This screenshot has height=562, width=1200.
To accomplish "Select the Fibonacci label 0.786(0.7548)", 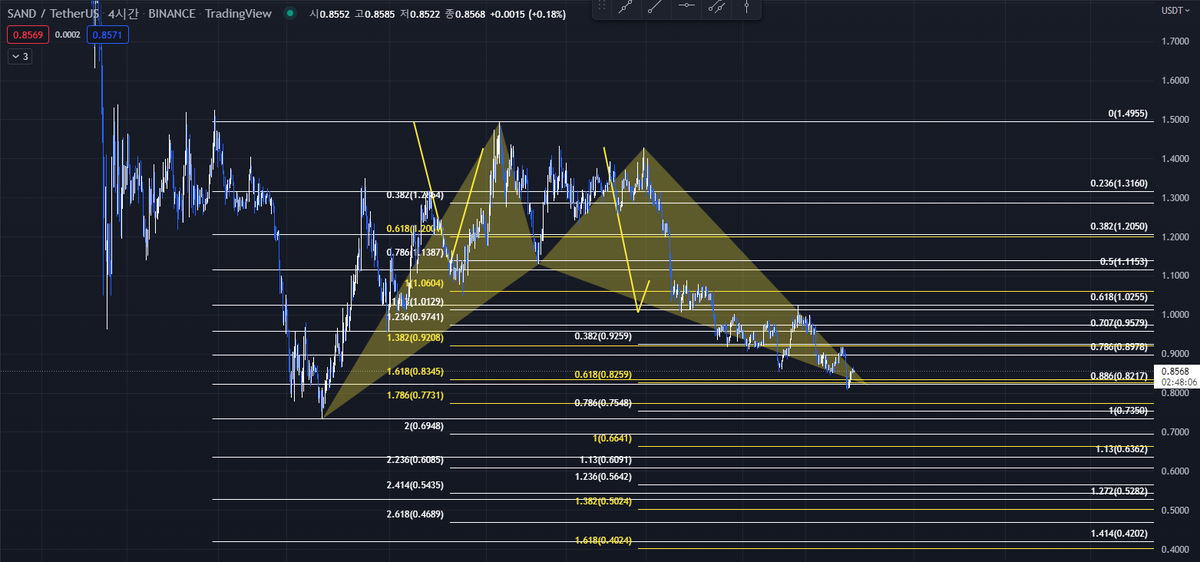I will tap(603, 402).
